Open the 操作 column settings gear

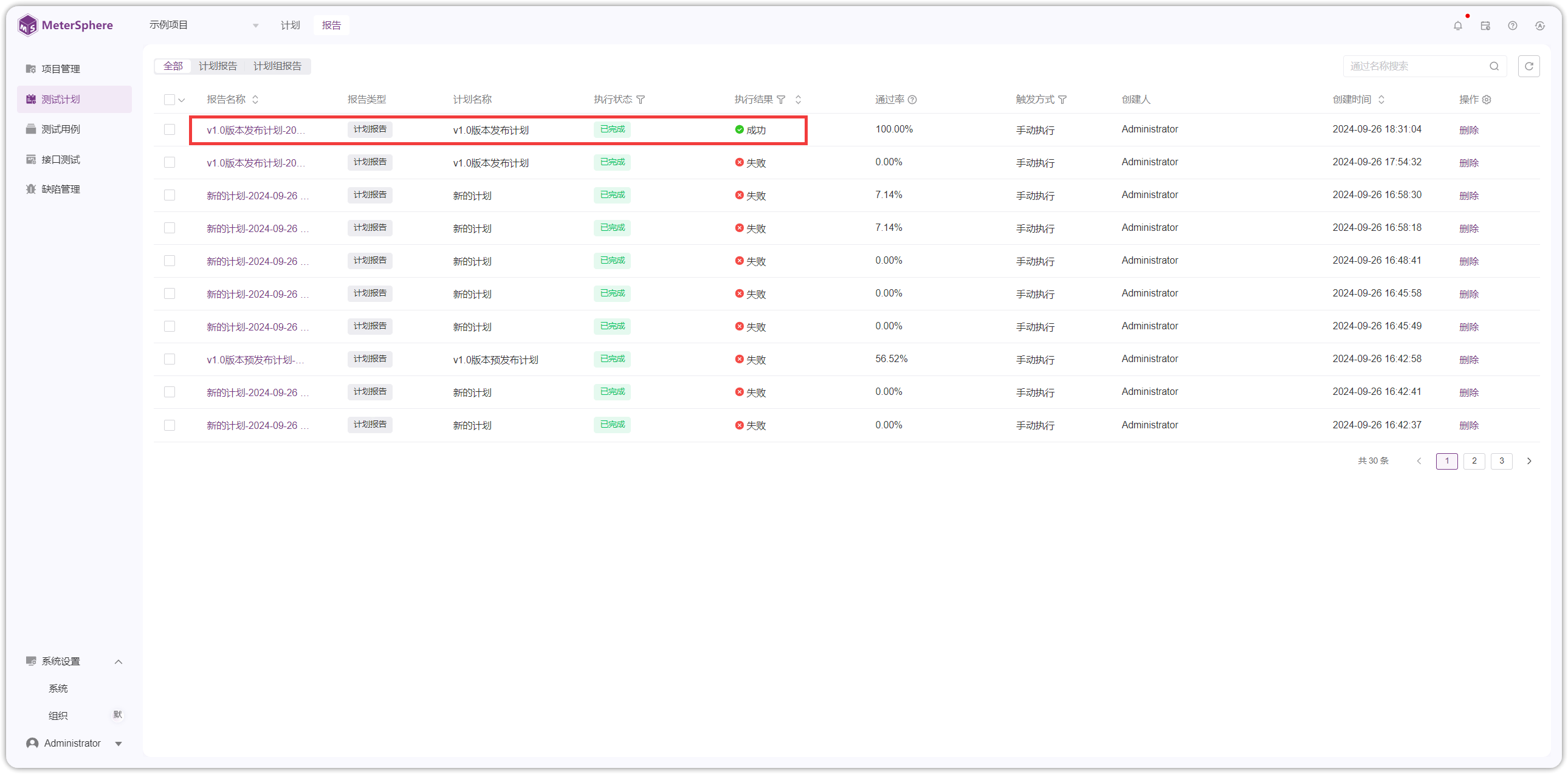tap(1487, 100)
